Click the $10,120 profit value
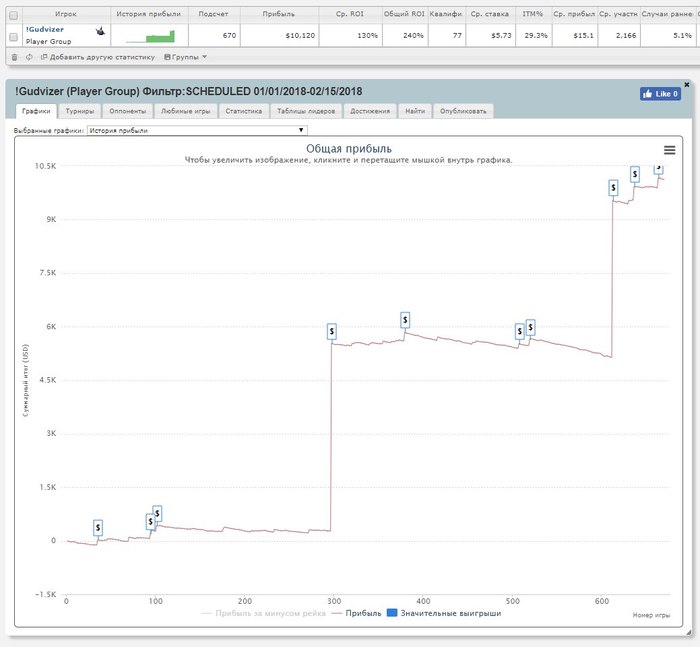This screenshot has width=700, height=647. [x=300, y=35]
